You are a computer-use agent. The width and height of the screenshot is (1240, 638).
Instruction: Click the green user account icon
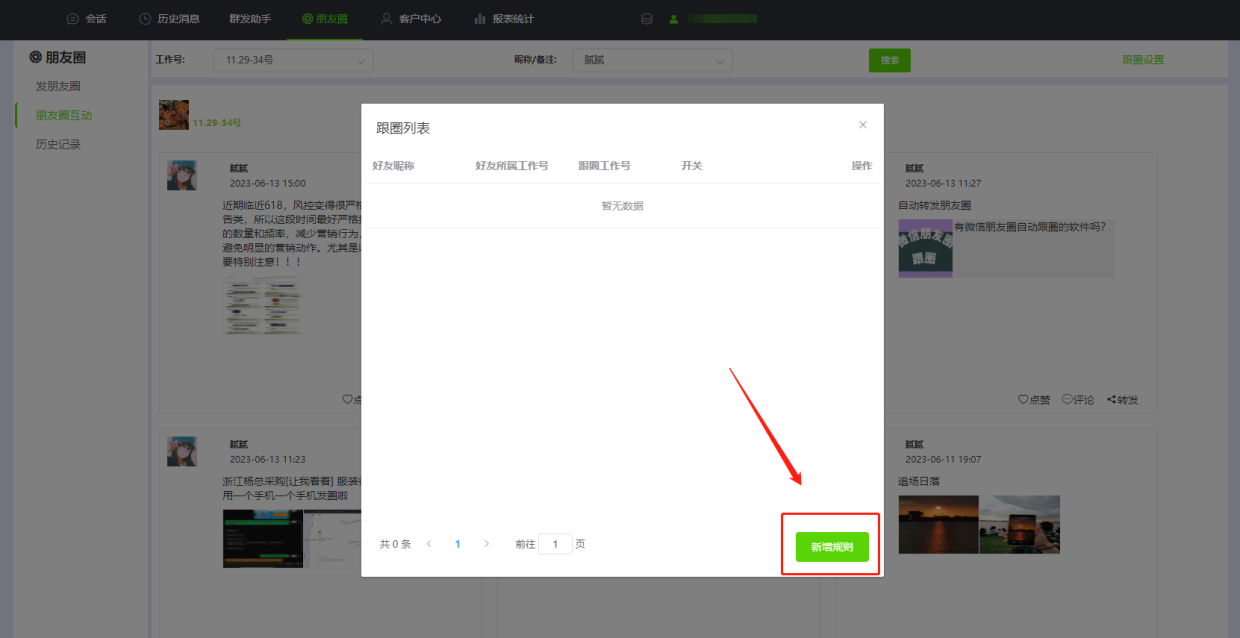tap(674, 19)
